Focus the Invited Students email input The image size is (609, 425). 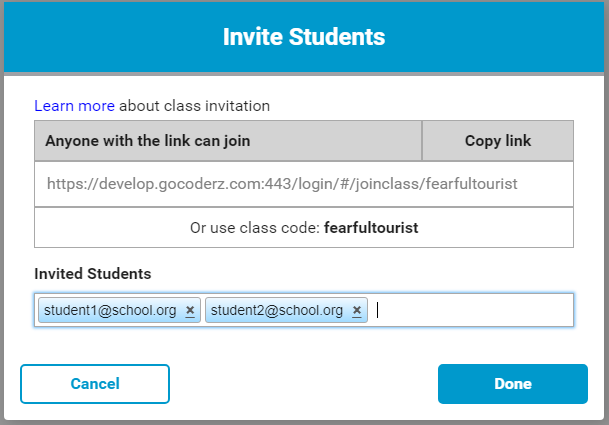470,310
